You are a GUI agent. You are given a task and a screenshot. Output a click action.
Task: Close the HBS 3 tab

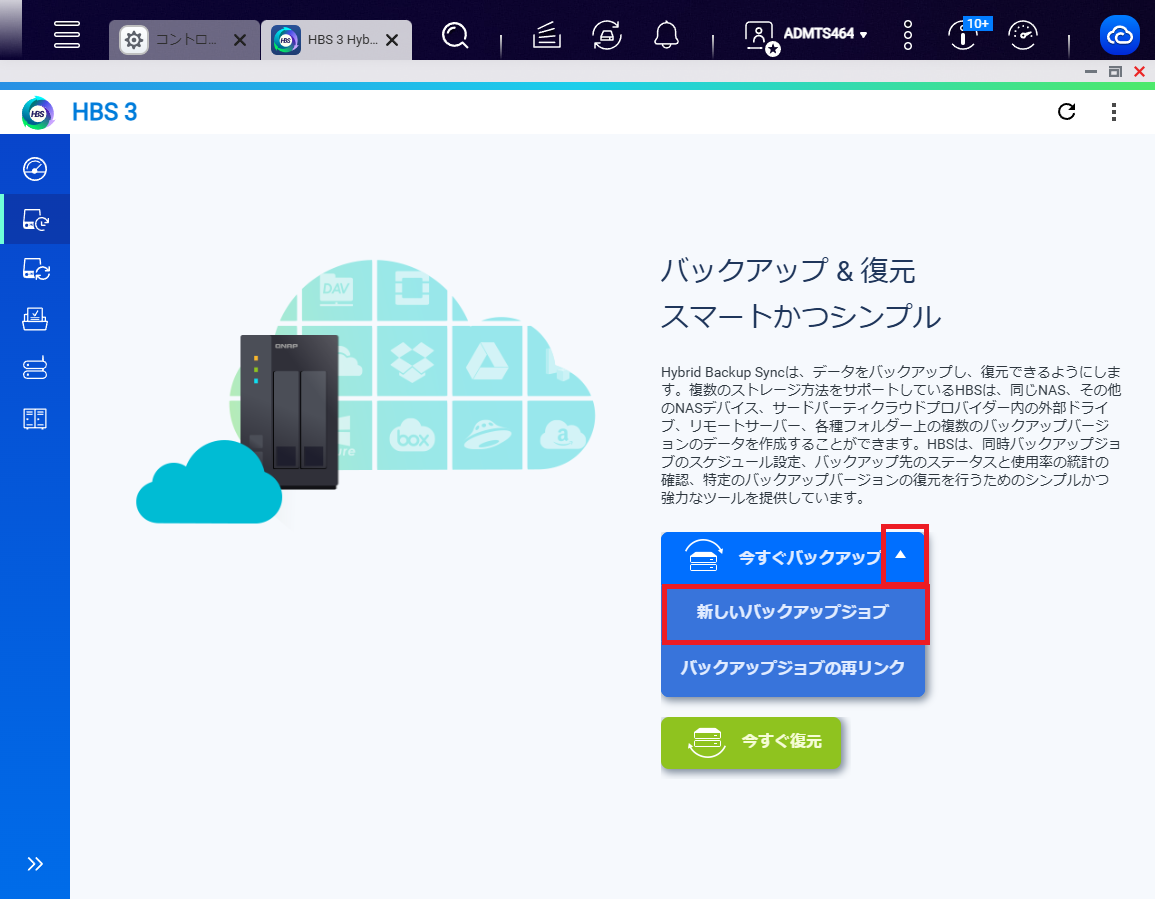point(393,40)
